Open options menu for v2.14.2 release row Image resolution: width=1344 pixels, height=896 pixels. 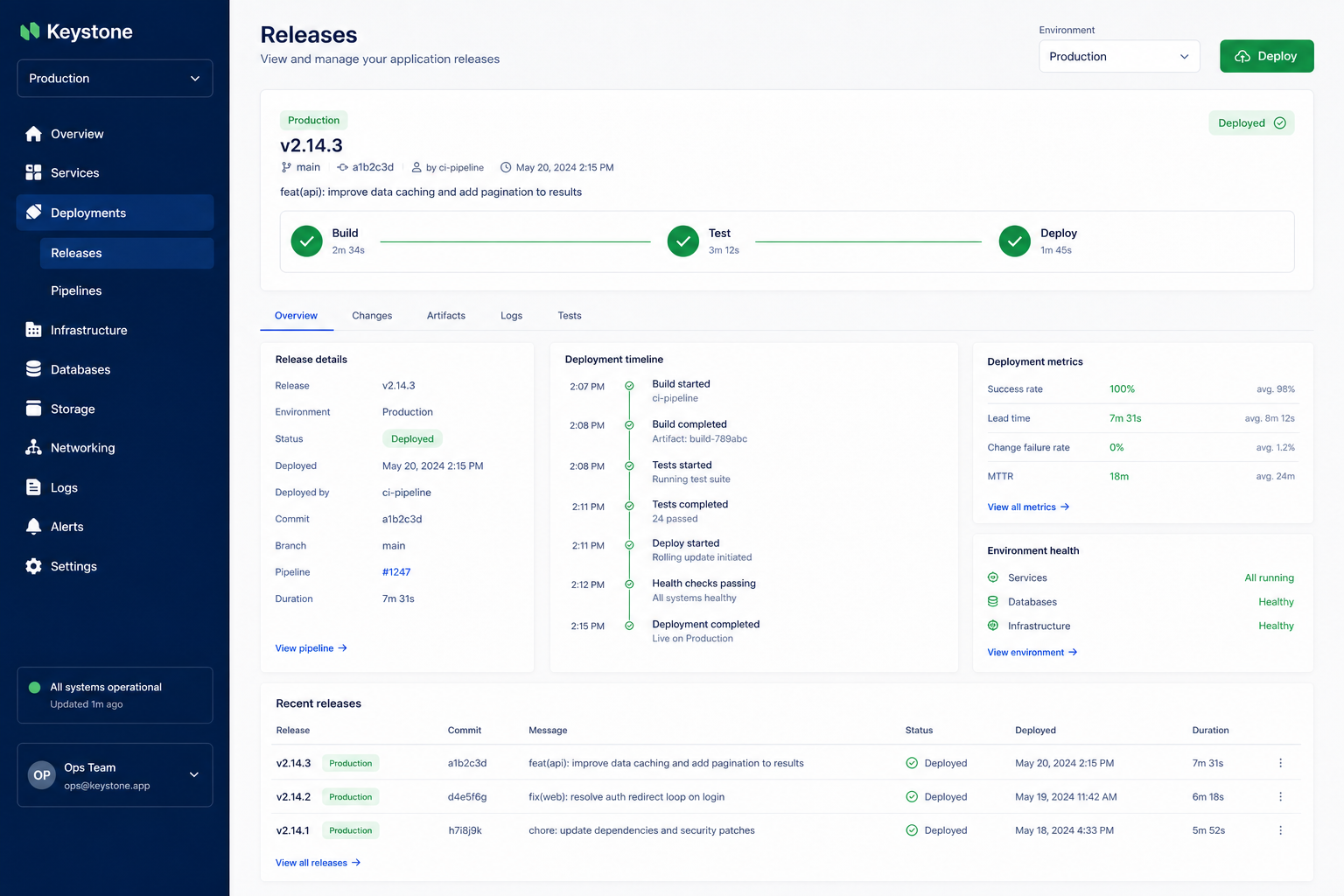(x=1280, y=797)
